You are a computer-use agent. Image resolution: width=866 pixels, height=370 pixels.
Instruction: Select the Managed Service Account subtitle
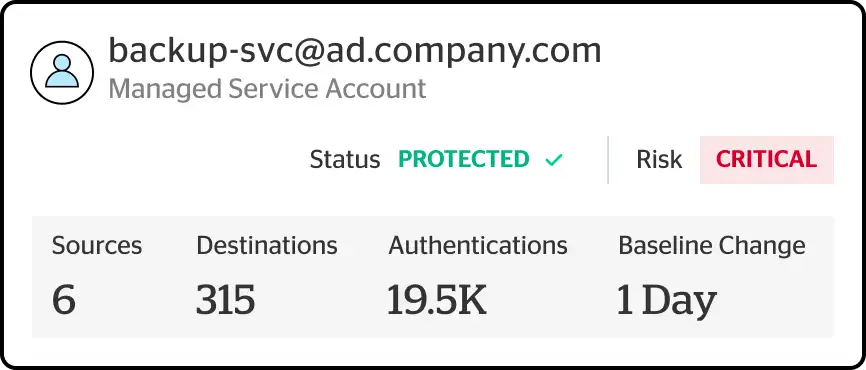click(x=267, y=89)
